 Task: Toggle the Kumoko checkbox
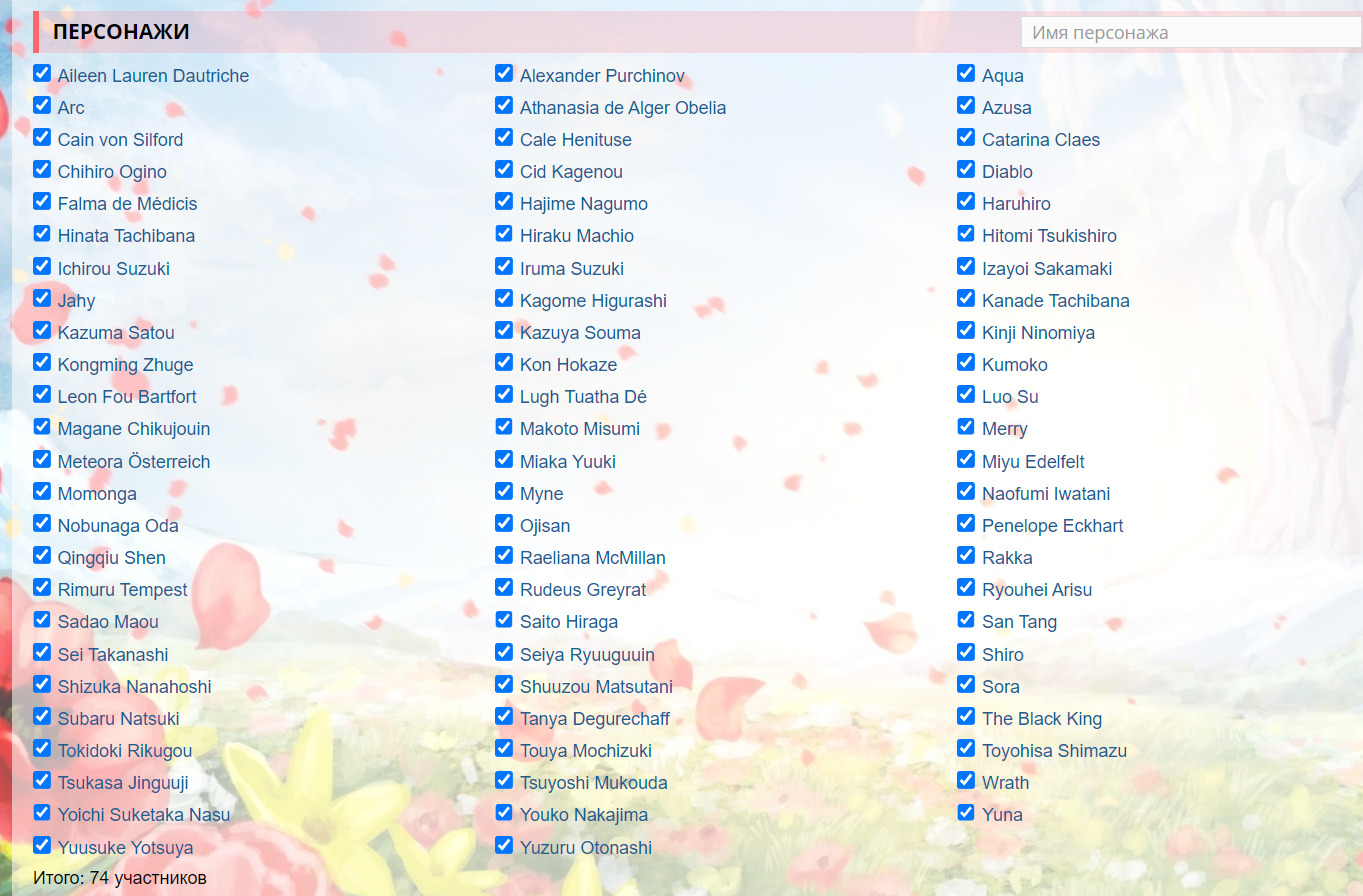(x=966, y=362)
